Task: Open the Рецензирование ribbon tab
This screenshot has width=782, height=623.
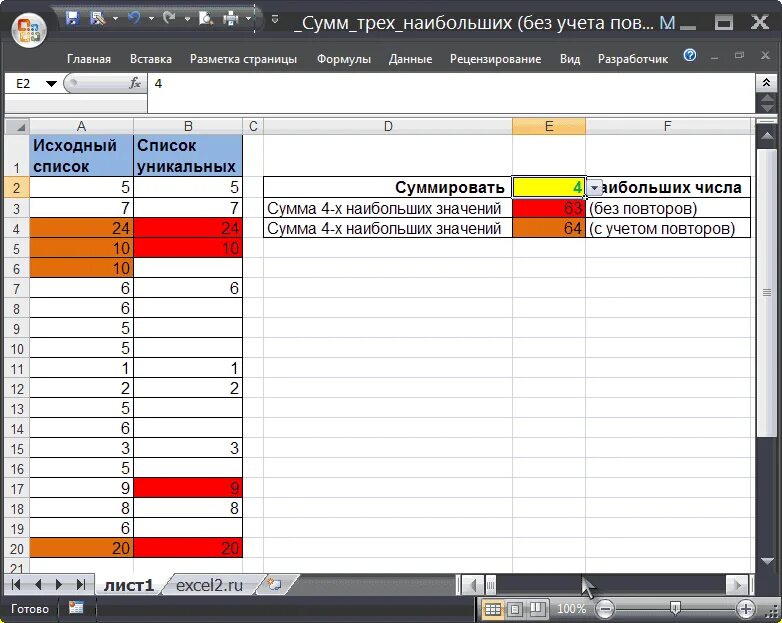Action: click(495, 59)
